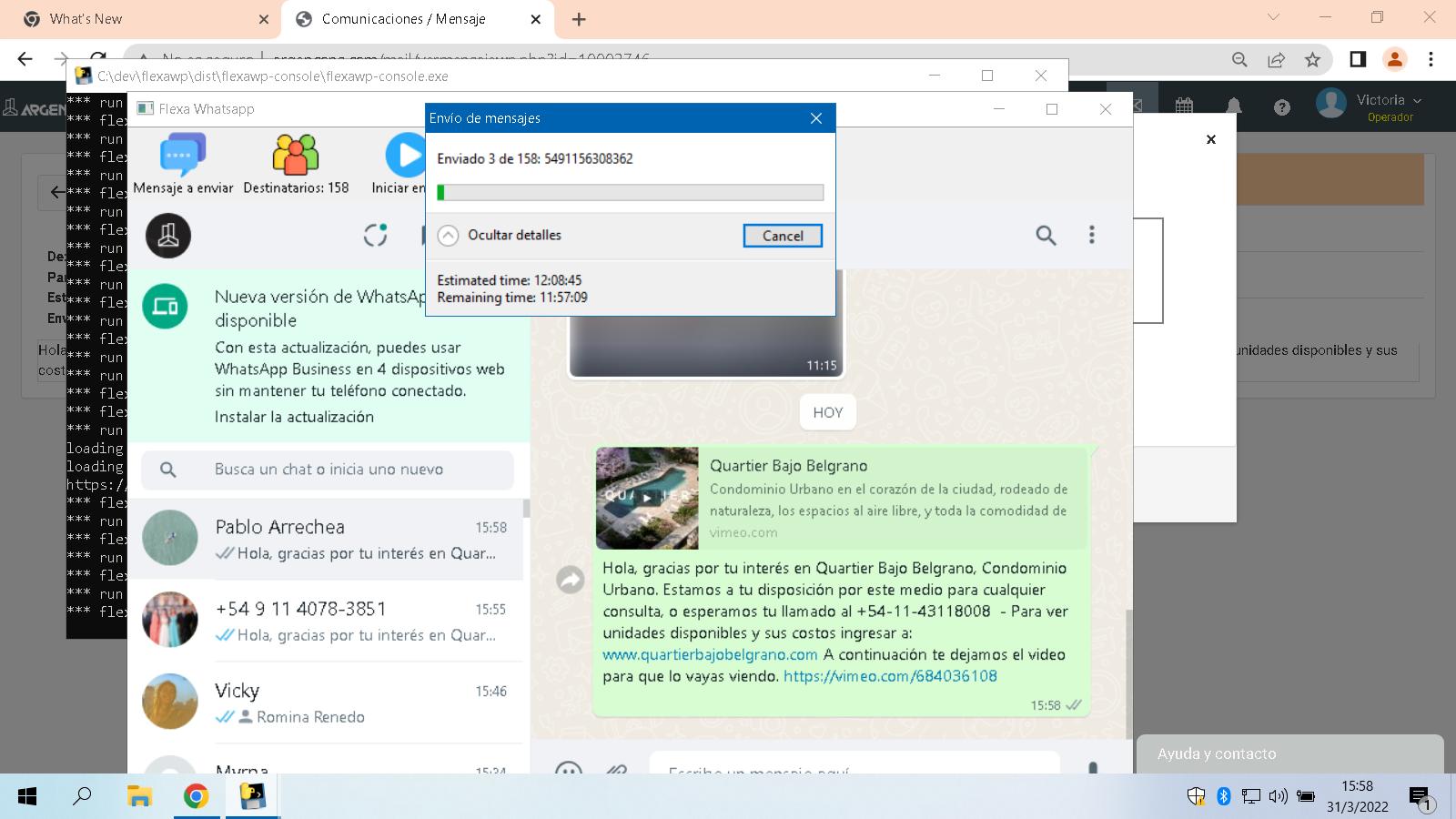Bookmark this page with star icon
Viewport: 1456px width, 819px height.
pos(1312,59)
